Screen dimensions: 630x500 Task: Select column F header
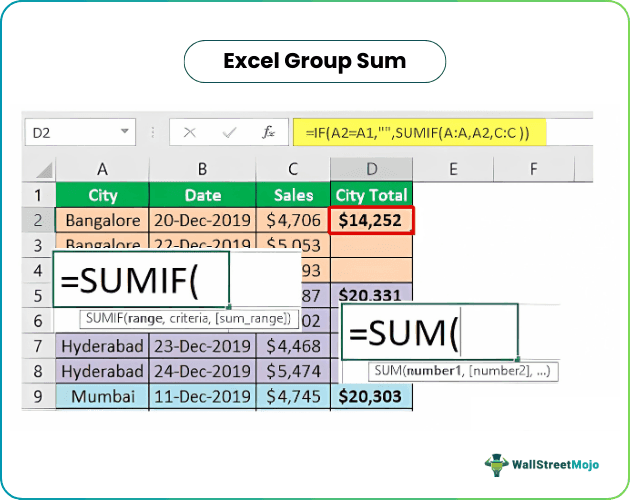click(x=533, y=168)
